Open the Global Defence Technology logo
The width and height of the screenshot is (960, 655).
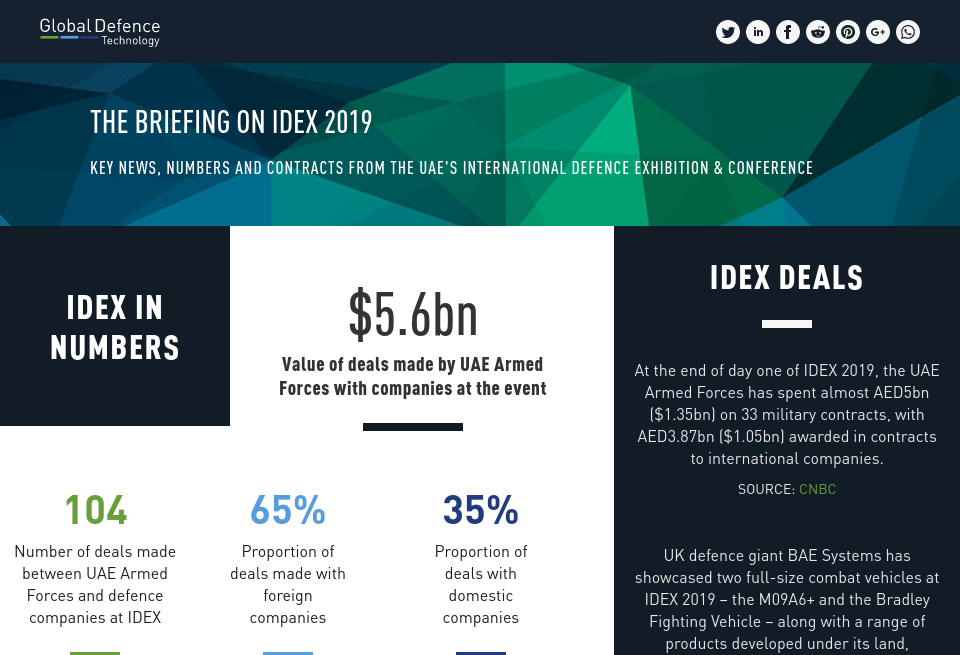pos(100,32)
